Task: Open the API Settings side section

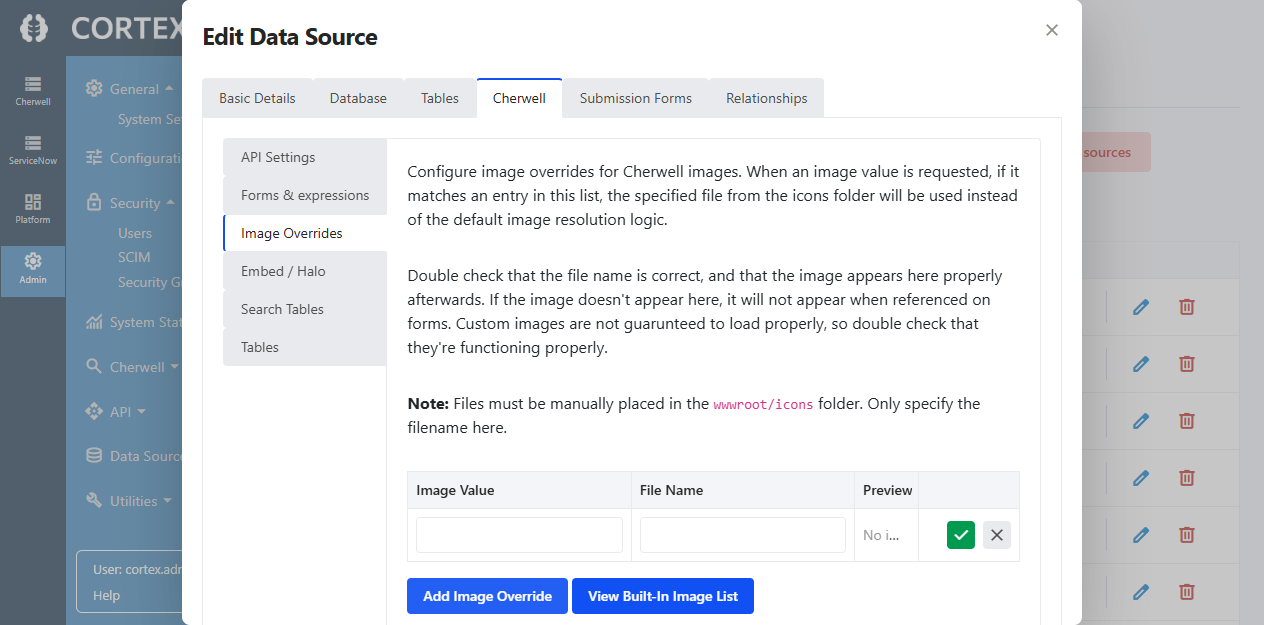Action: (305, 157)
